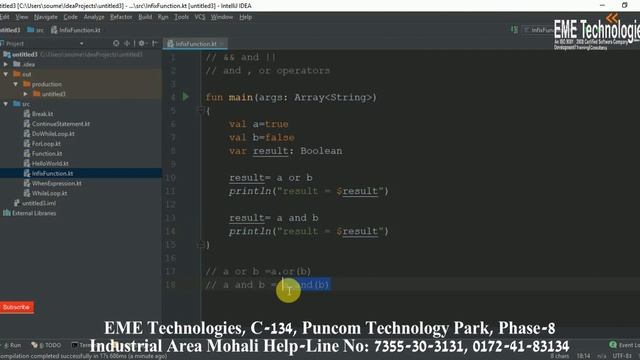The width and height of the screenshot is (640, 360).
Task: Maximize the IntelliJ IDEA window
Action: tap(624, 5)
